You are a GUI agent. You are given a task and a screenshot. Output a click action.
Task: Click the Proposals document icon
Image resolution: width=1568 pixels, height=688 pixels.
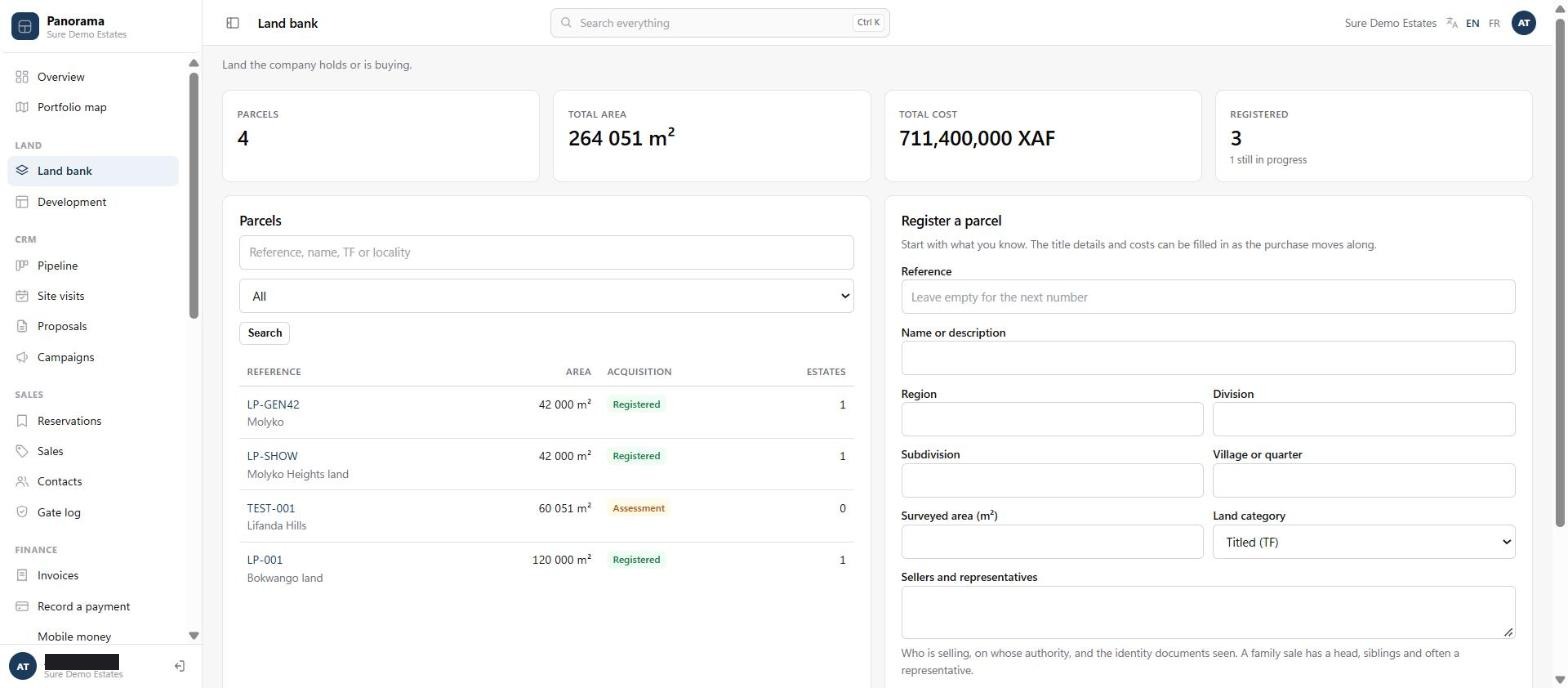coord(22,326)
